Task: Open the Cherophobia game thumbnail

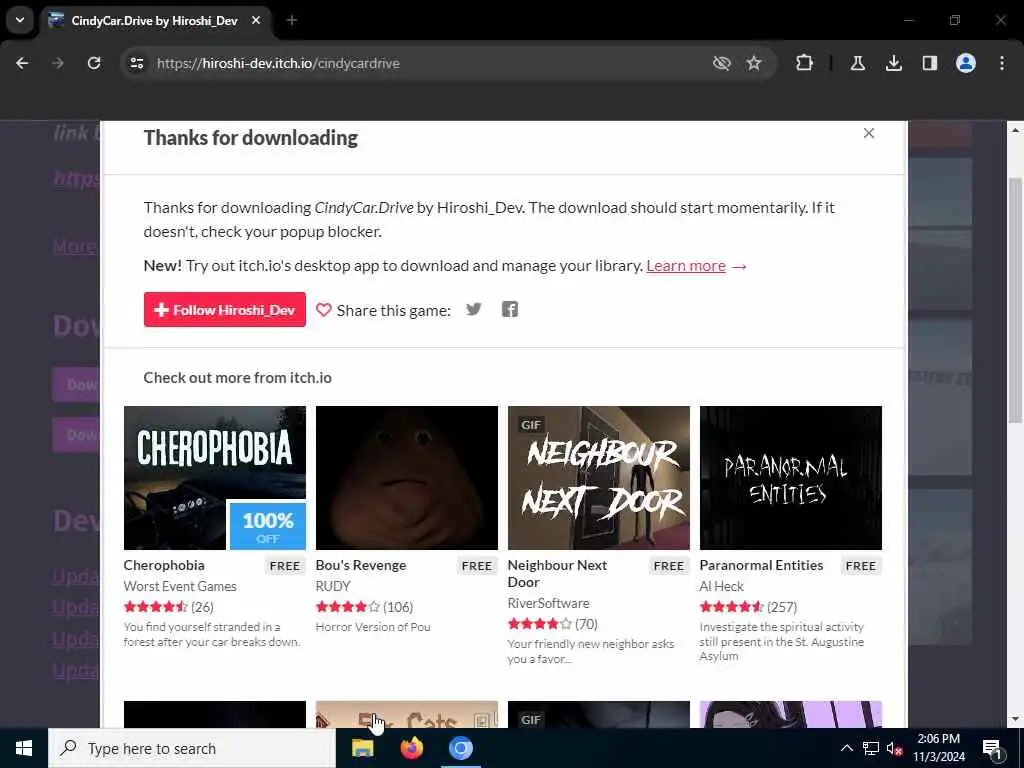Action: [x=215, y=478]
